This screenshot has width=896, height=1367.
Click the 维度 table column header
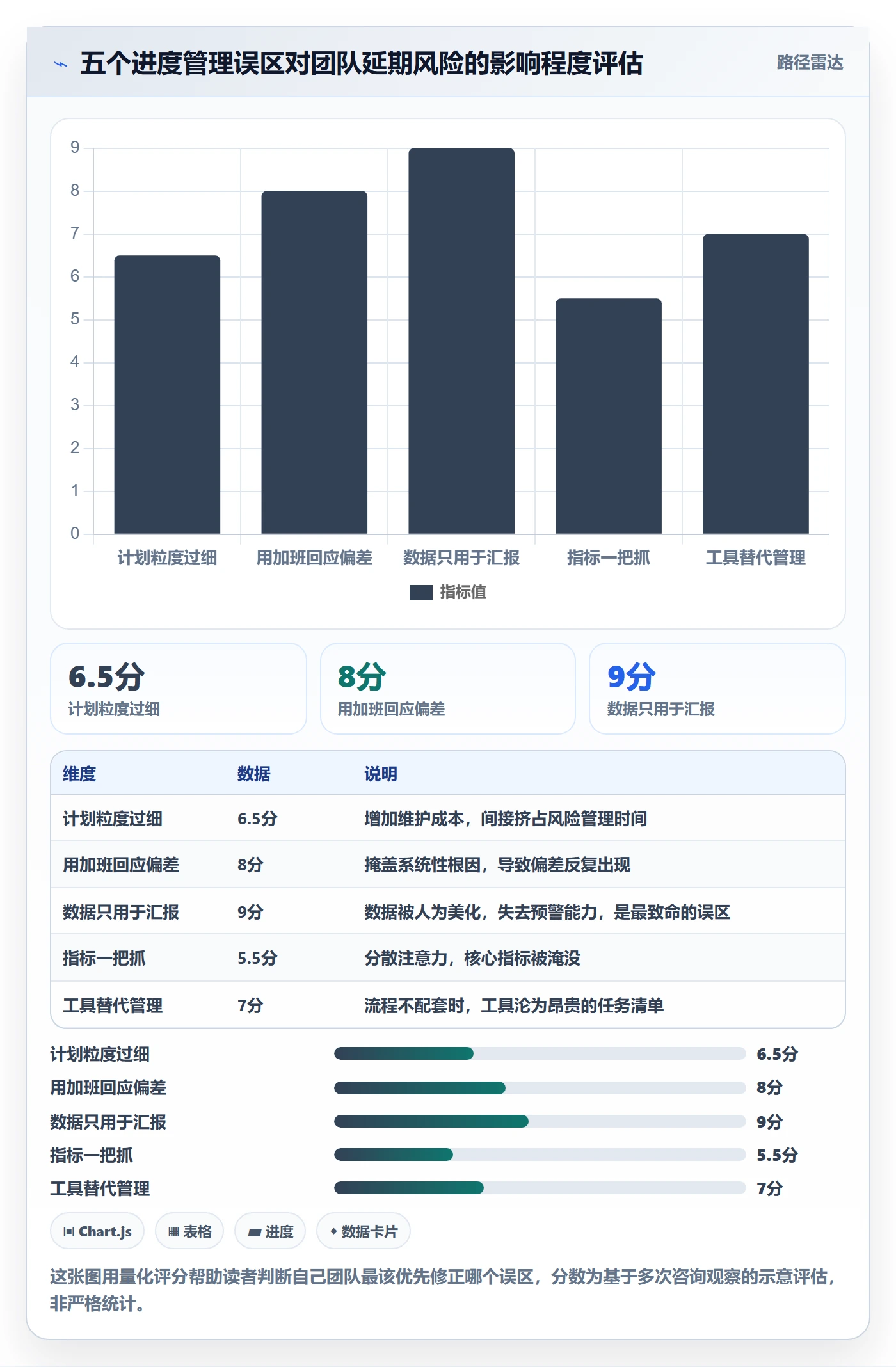pos(79,774)
